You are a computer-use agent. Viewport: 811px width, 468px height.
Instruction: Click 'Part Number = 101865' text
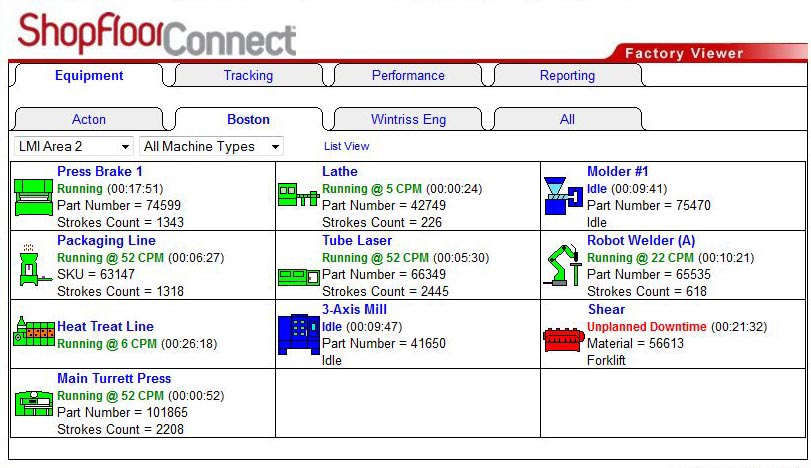(x=122, y=412)
